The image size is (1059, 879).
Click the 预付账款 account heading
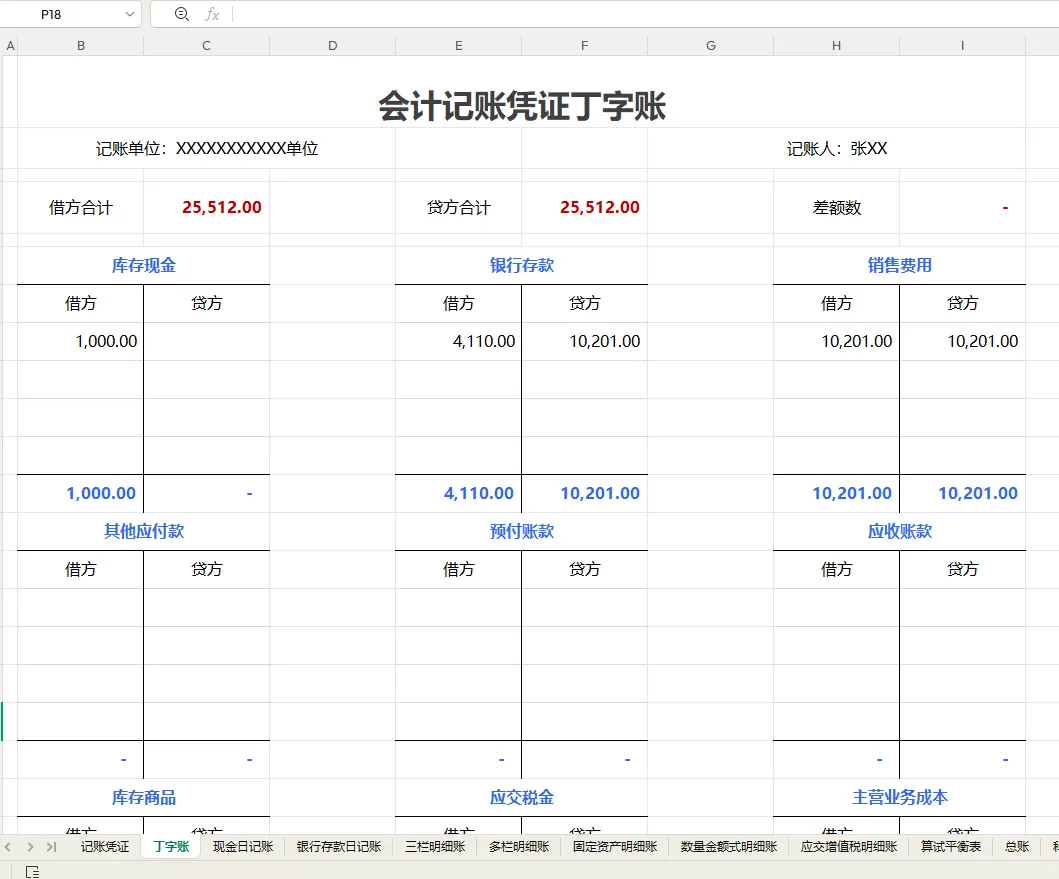point(521,531)
